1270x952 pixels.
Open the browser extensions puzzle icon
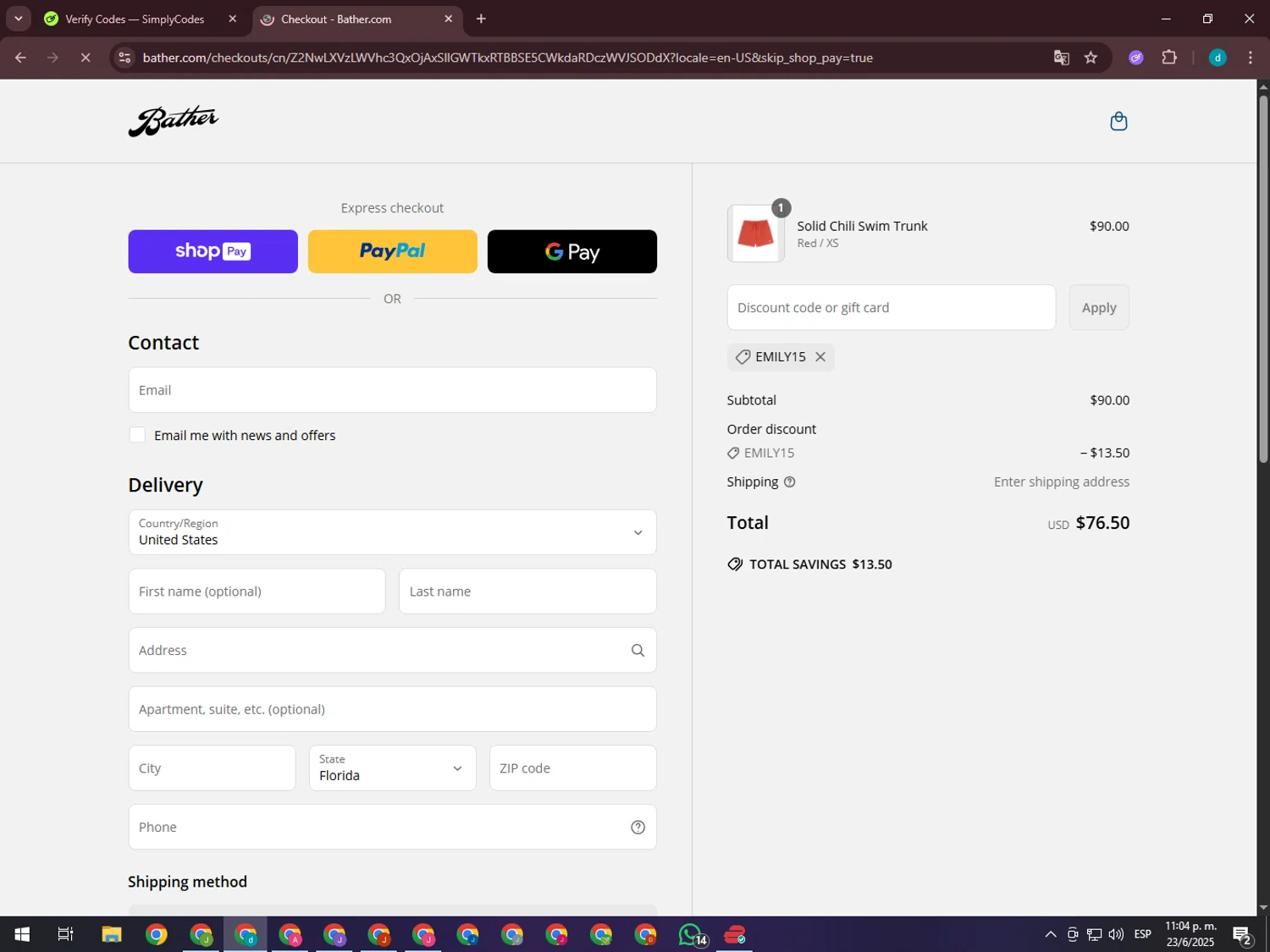[x=1169, y=58]
